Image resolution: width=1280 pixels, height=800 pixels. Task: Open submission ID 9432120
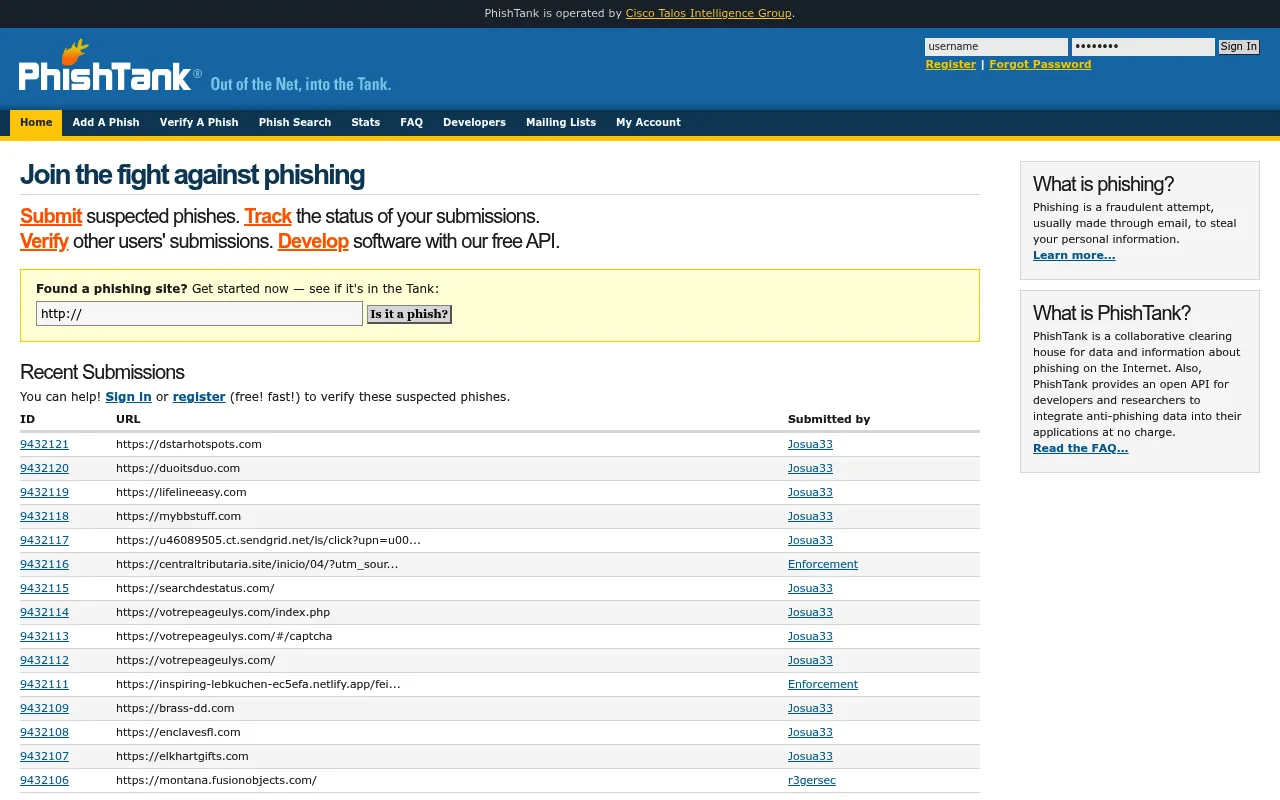tap(44, 468)
